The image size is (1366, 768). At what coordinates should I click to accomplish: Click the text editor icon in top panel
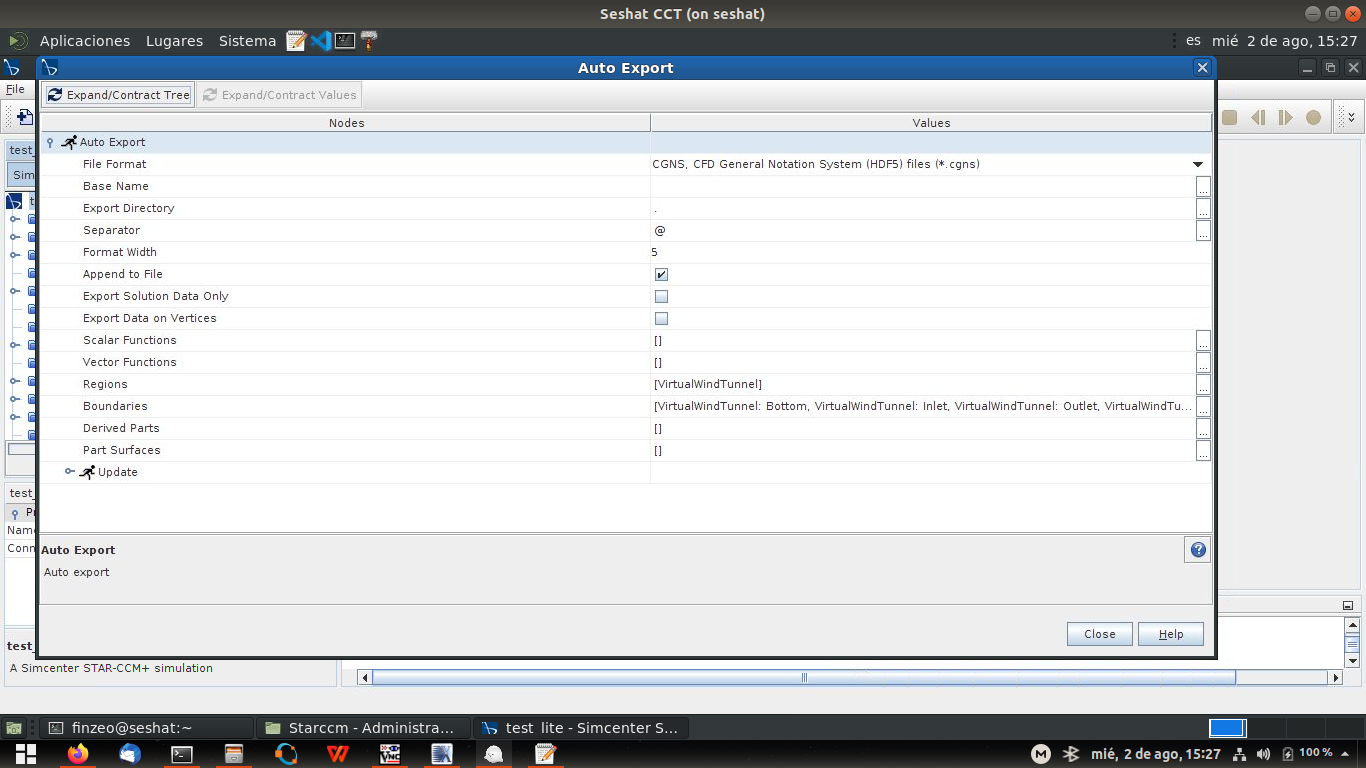tap(296, 41)
